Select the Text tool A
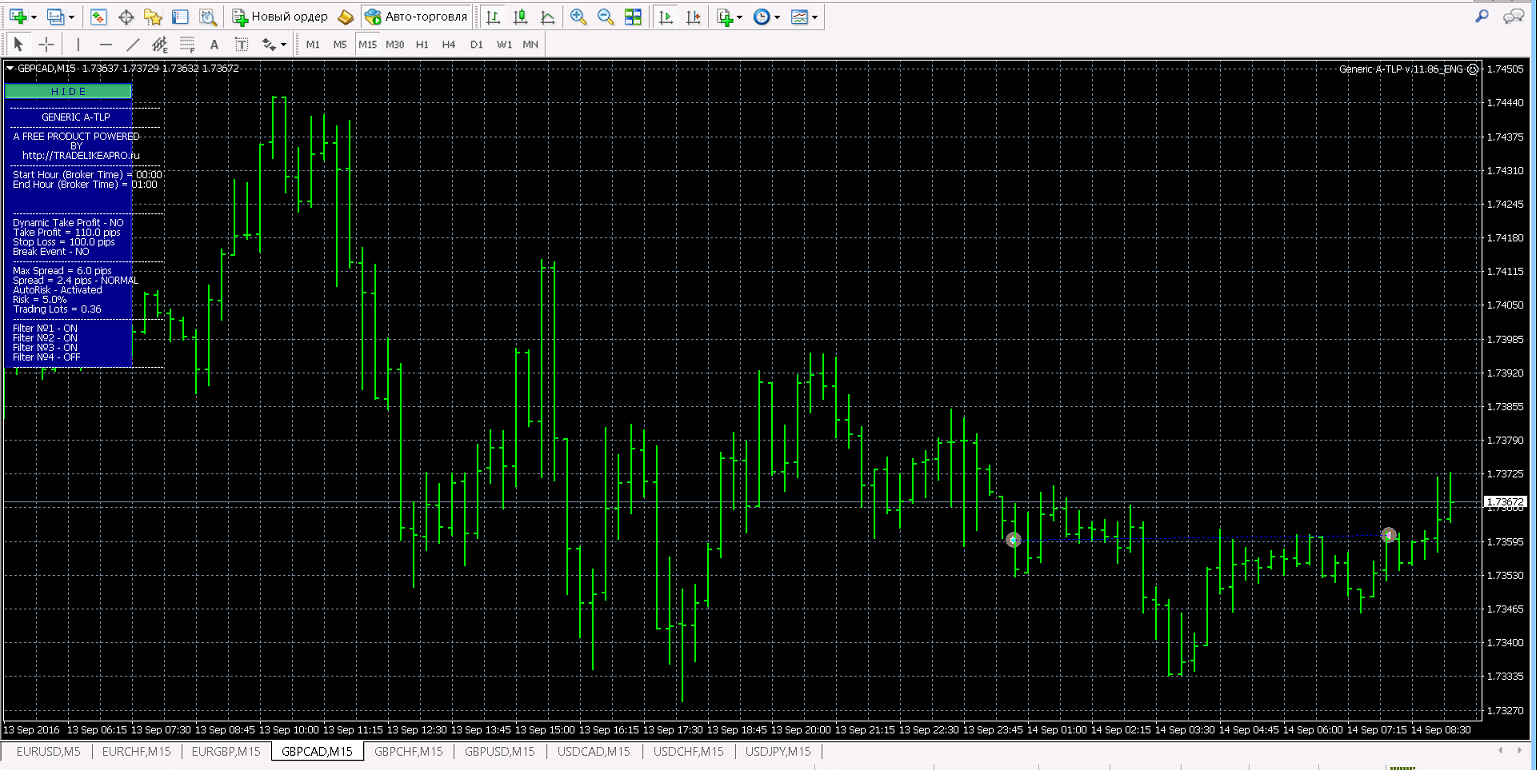The height and width of the screenshot is (770, 1537). pos(214,44)
